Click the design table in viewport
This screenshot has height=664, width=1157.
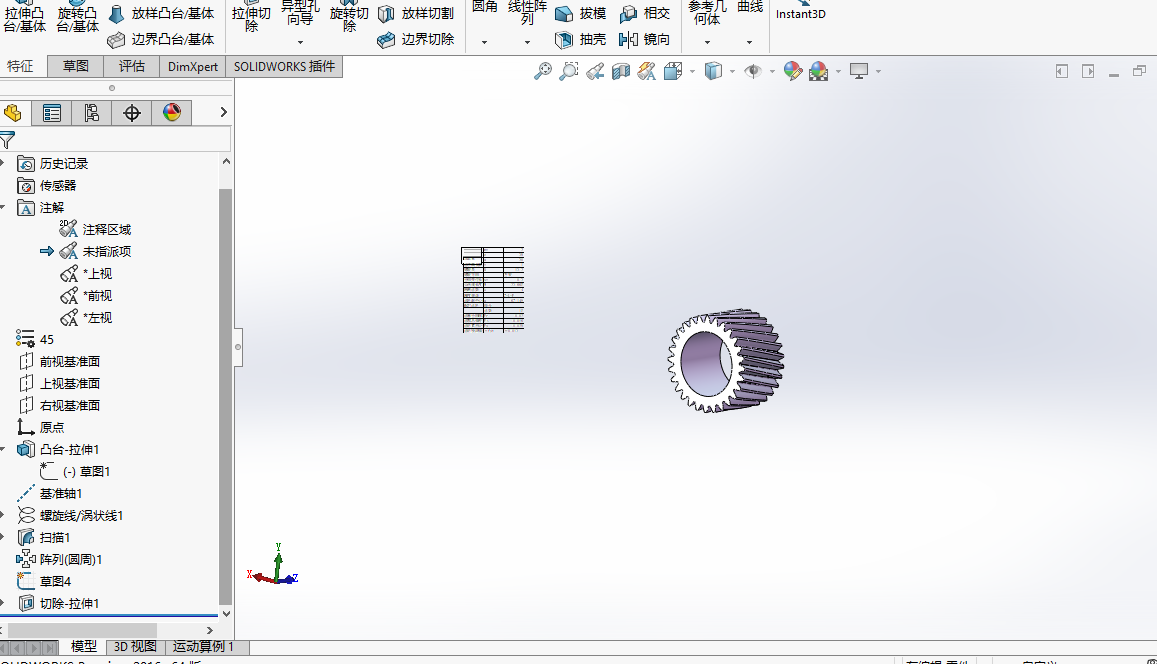[x=493, y=290]
